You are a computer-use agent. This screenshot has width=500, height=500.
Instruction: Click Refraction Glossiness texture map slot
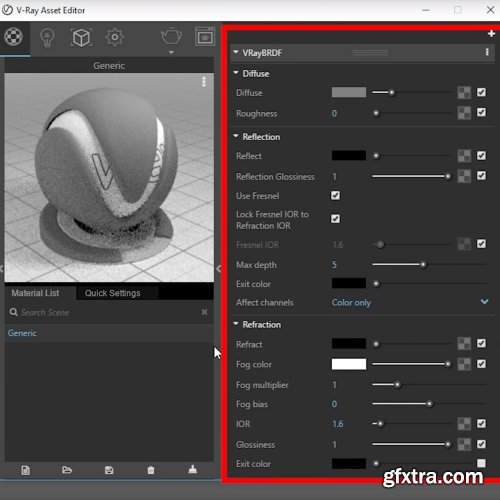(x=464, y=444)
